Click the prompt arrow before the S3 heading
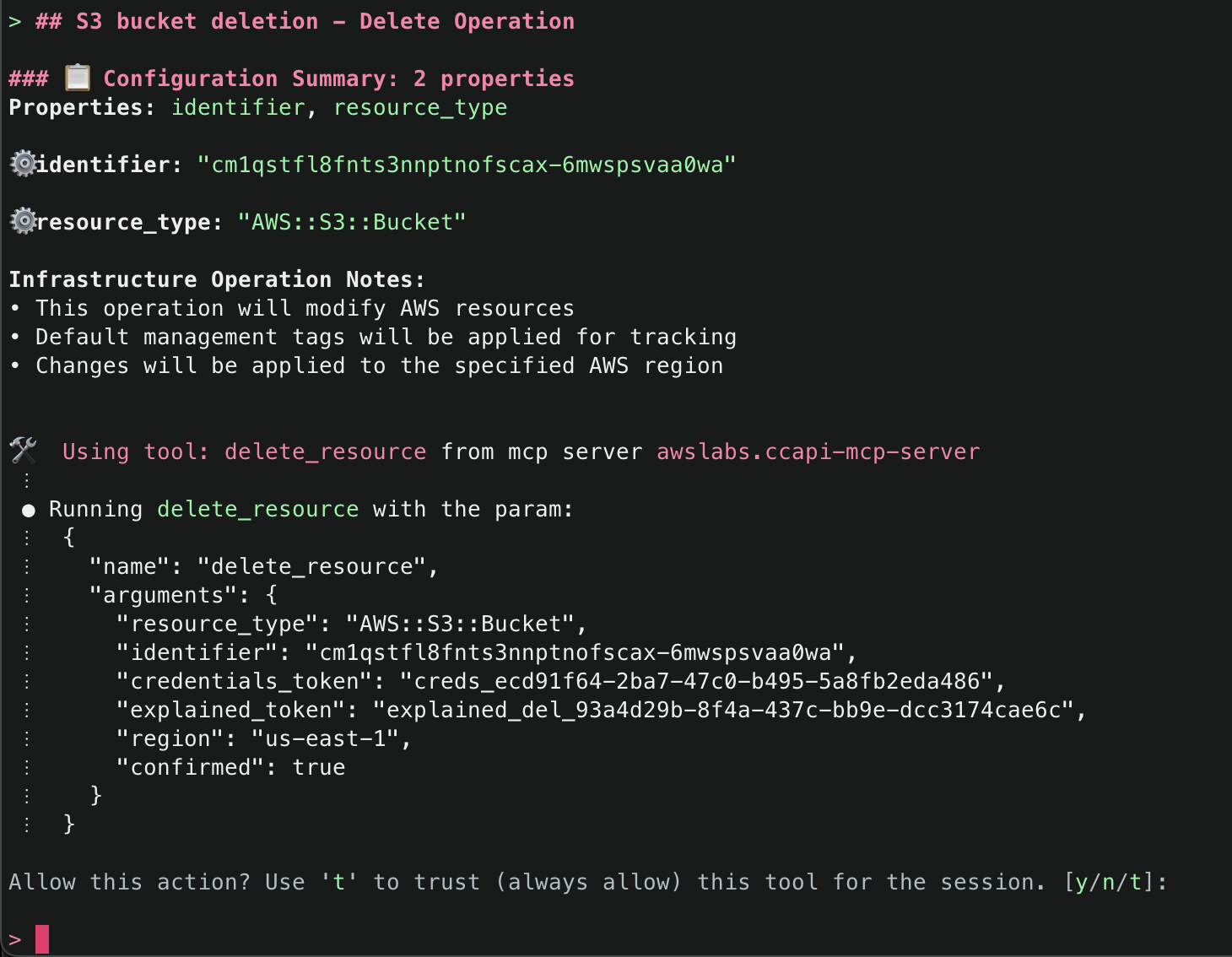 (14, 22)
